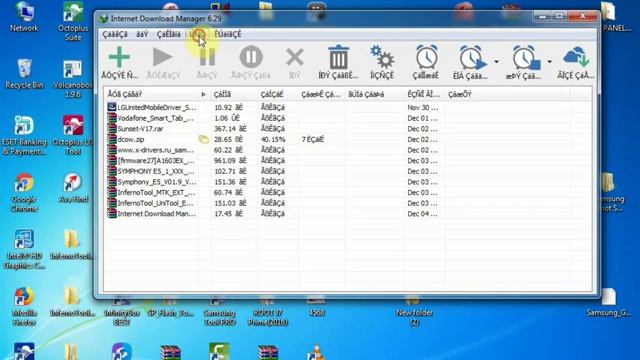Screen dimensions: 640x360
Task: Select the InfernoTool_MTK_EXT_... download row
Action: 347,192
